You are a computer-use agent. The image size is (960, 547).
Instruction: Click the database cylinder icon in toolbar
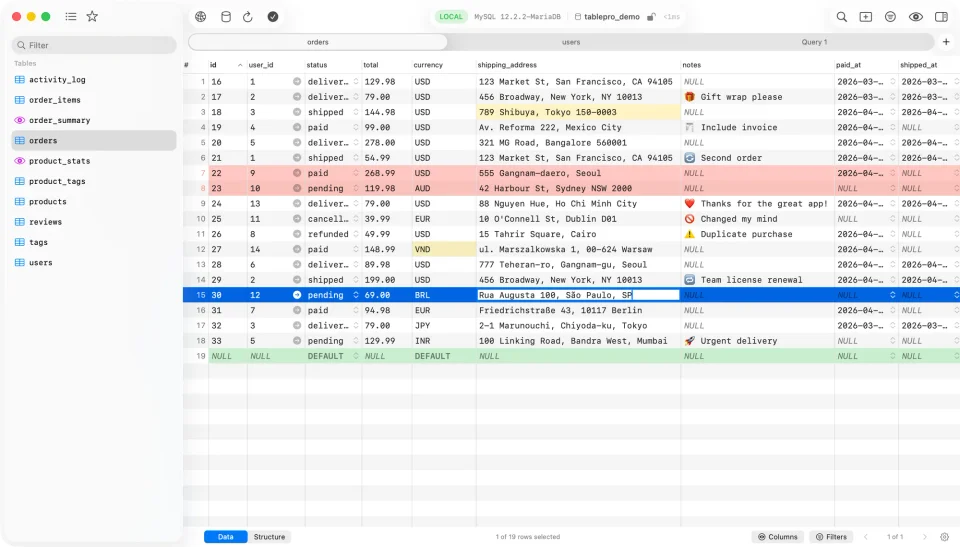pos(225,17)
